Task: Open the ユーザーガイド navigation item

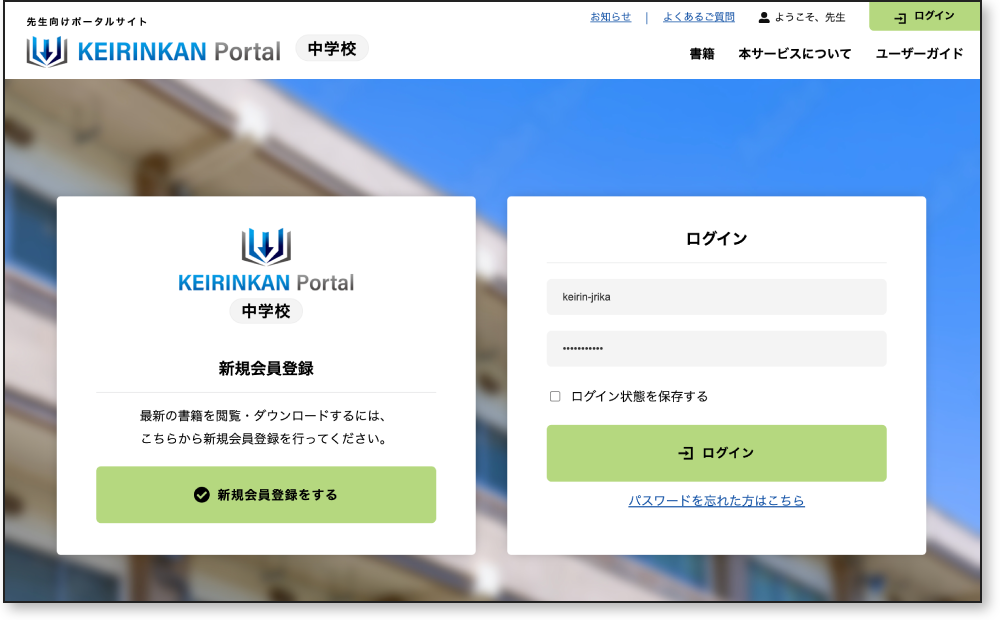Action: pos(919,54)
